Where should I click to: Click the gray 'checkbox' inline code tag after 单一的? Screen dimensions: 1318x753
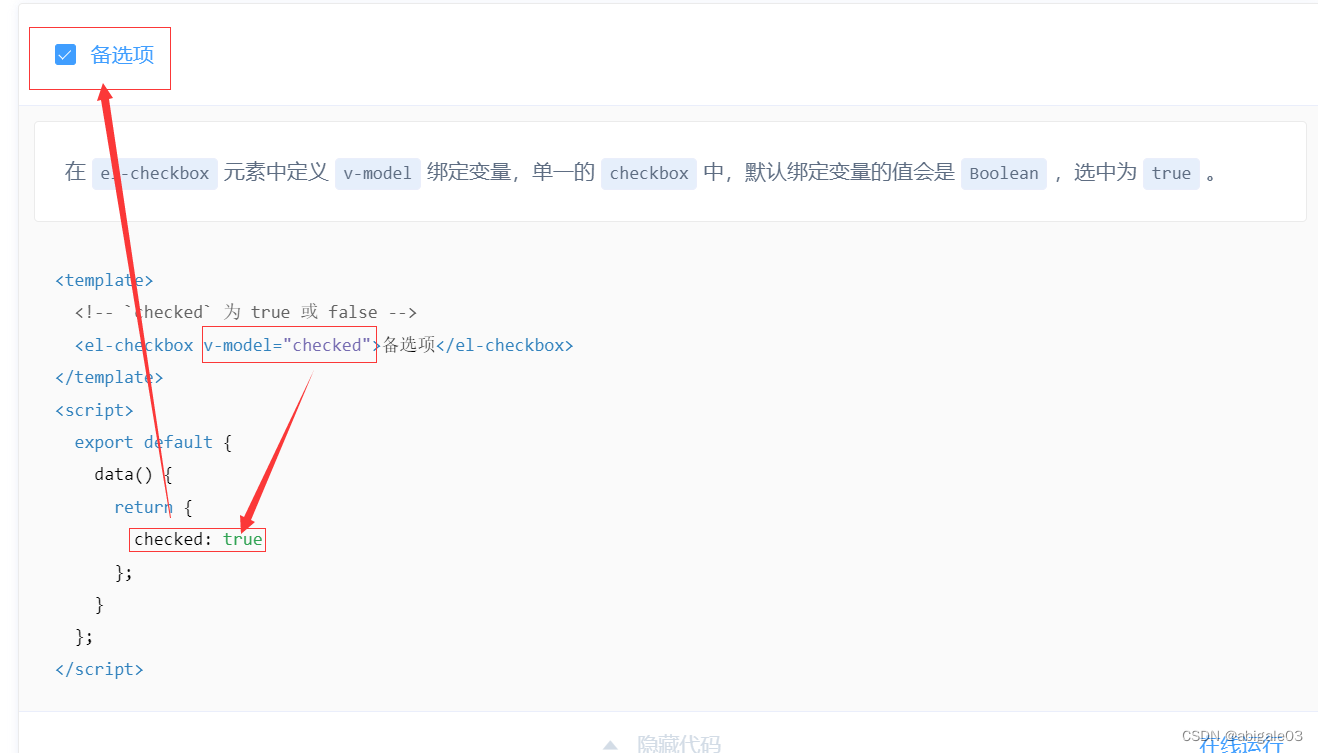[x=649, y=173]
